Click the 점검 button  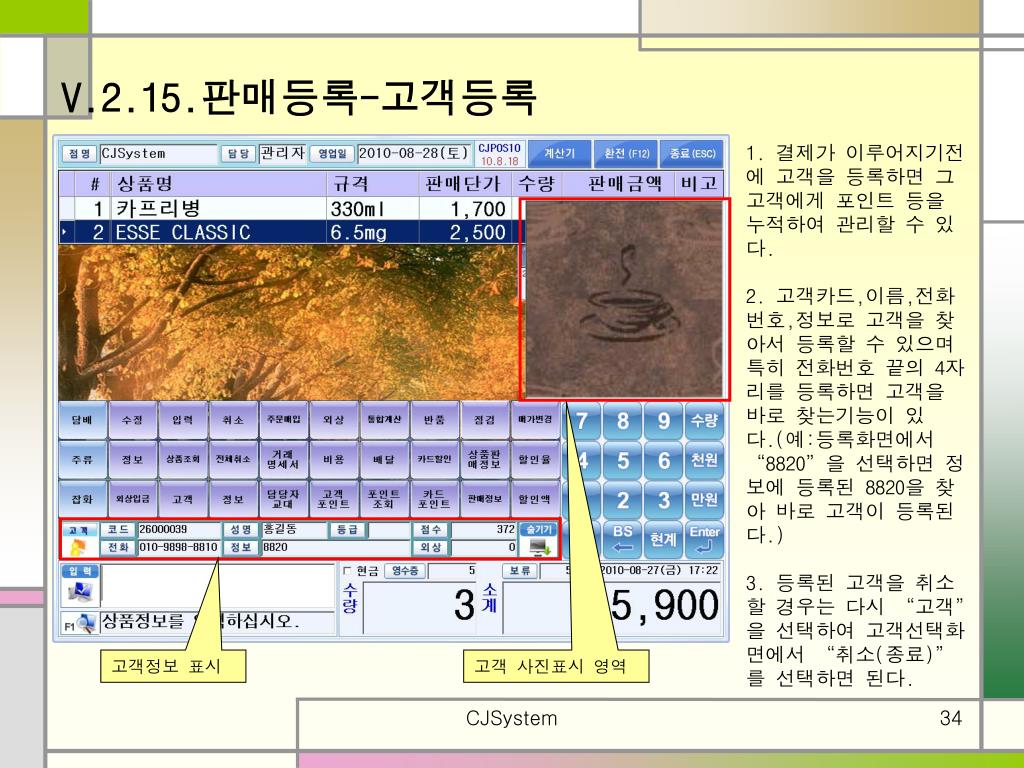484,420
